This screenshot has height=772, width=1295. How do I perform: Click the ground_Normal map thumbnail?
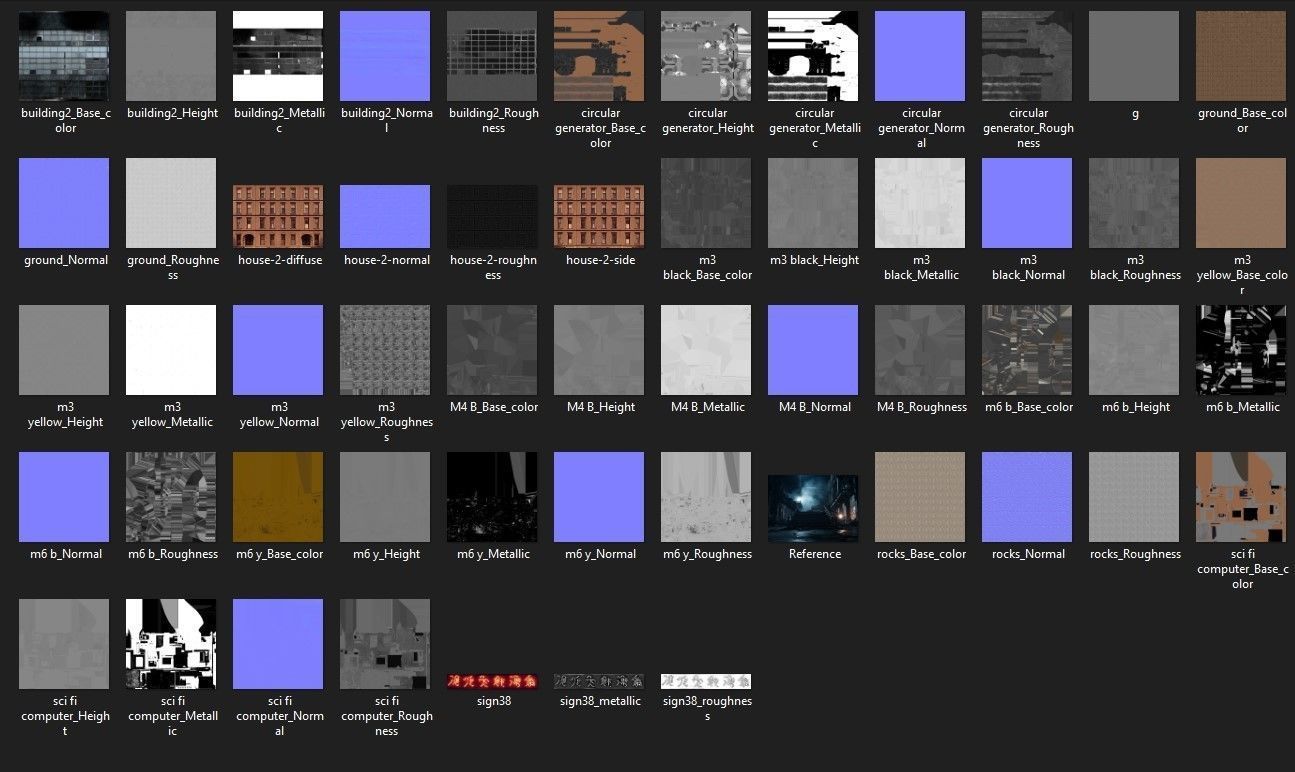64,203
